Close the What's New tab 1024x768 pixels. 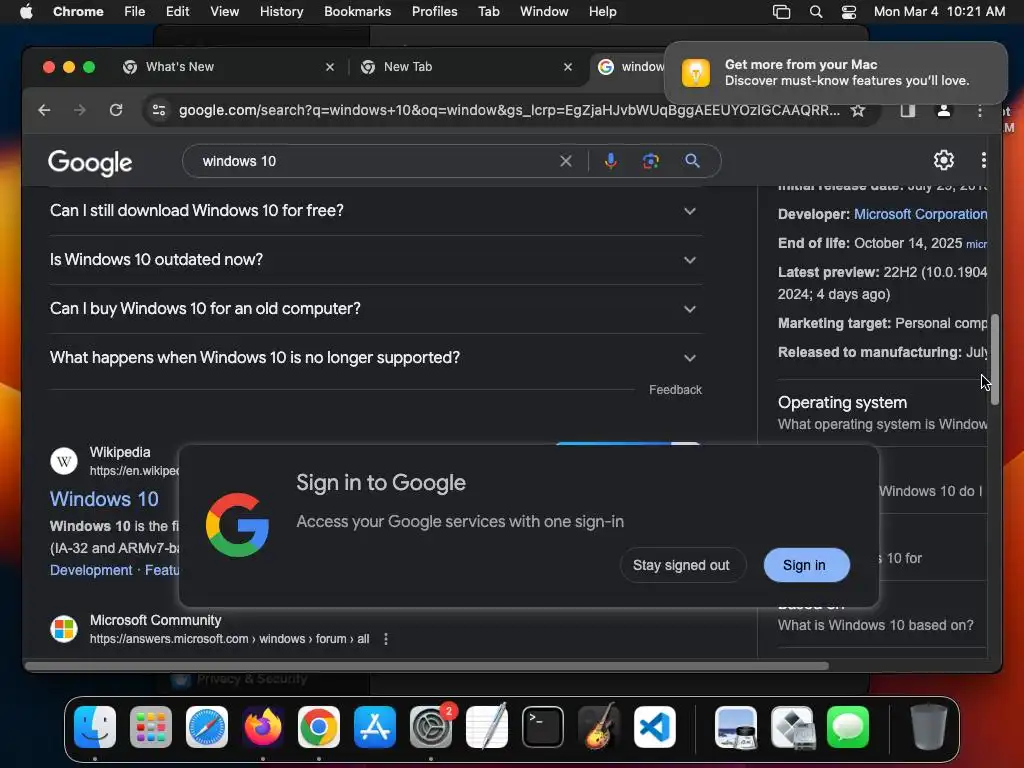click(330, 67)
